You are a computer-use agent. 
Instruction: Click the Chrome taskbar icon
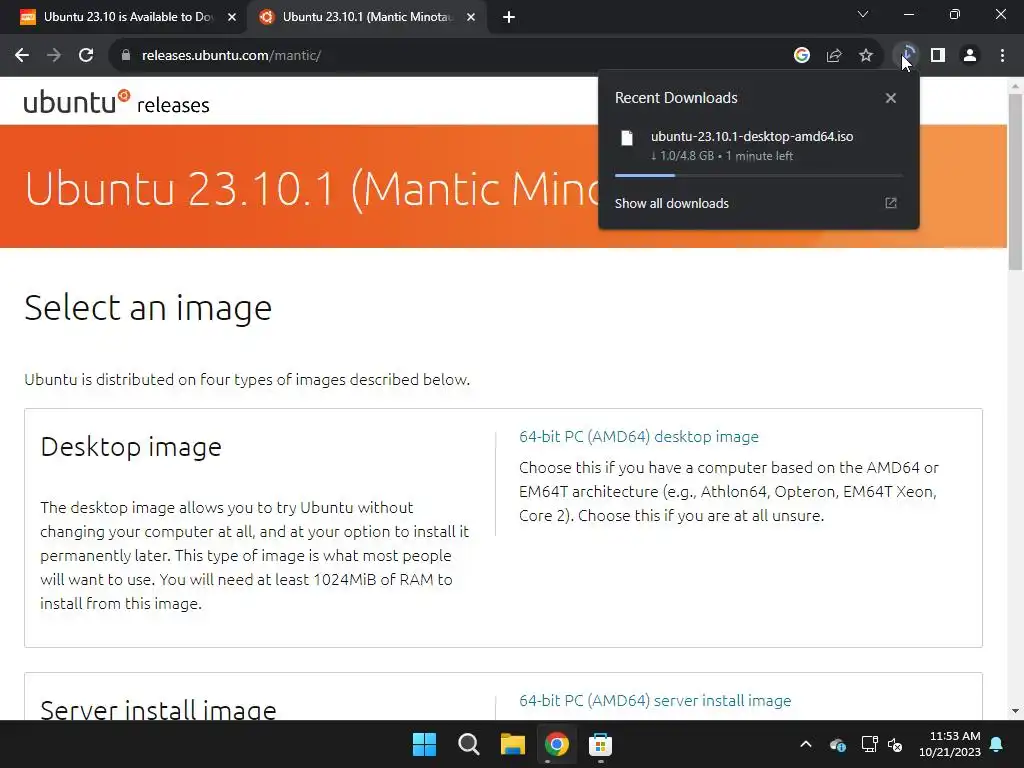(556, 744)
